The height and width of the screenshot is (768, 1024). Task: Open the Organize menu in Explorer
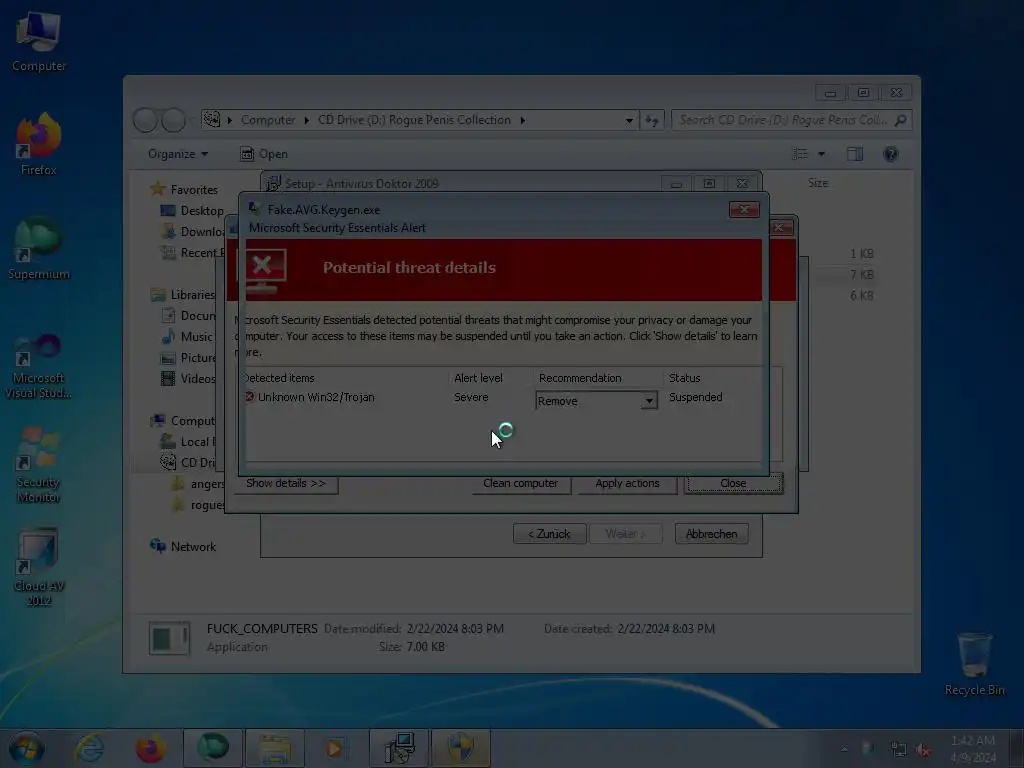tap(178, 154)
